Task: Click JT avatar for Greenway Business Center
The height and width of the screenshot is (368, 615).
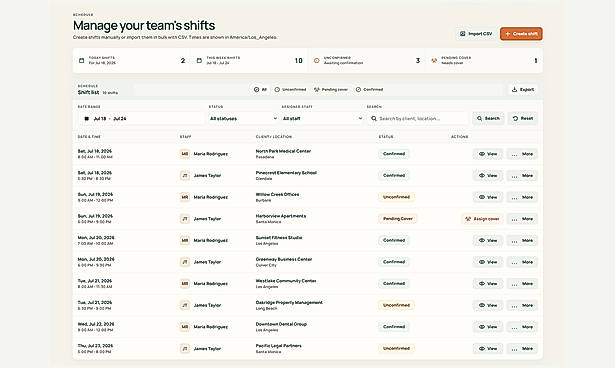Action: (x=185, y=262)
